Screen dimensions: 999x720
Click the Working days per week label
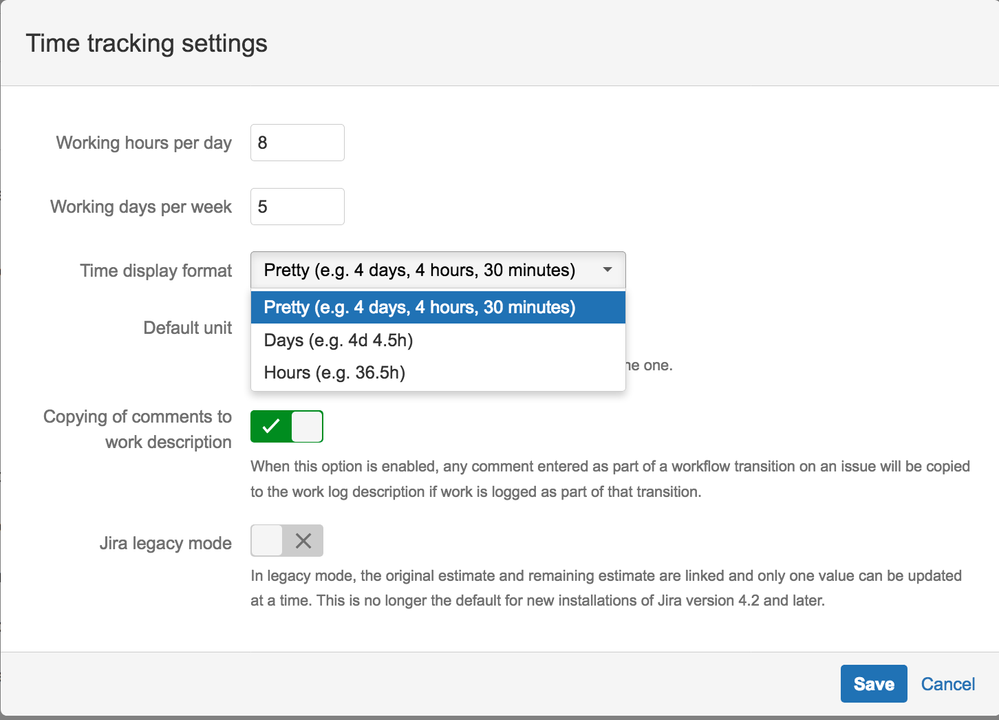(x=141, y=207)
